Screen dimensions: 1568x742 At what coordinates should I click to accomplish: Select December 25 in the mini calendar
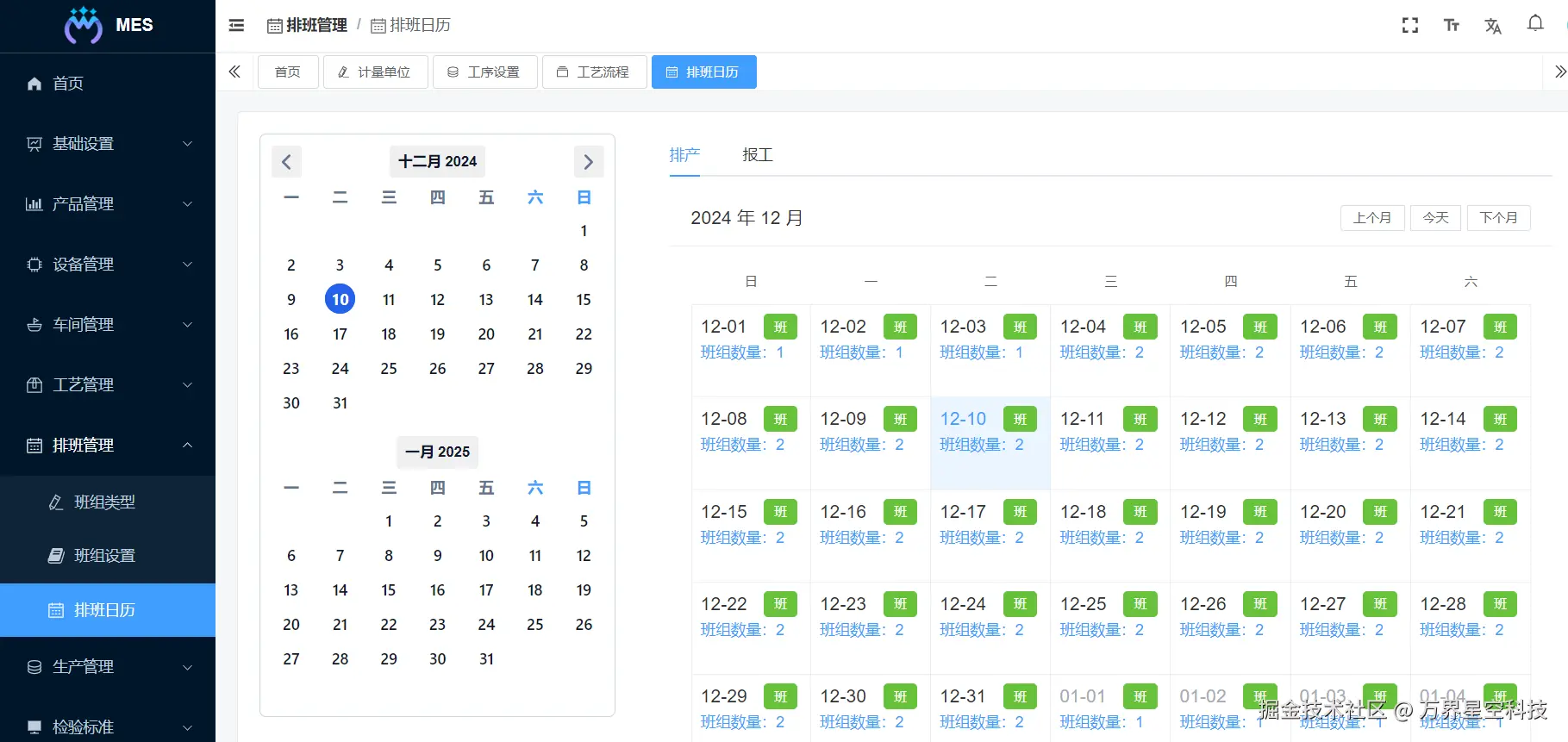[389, 369]
